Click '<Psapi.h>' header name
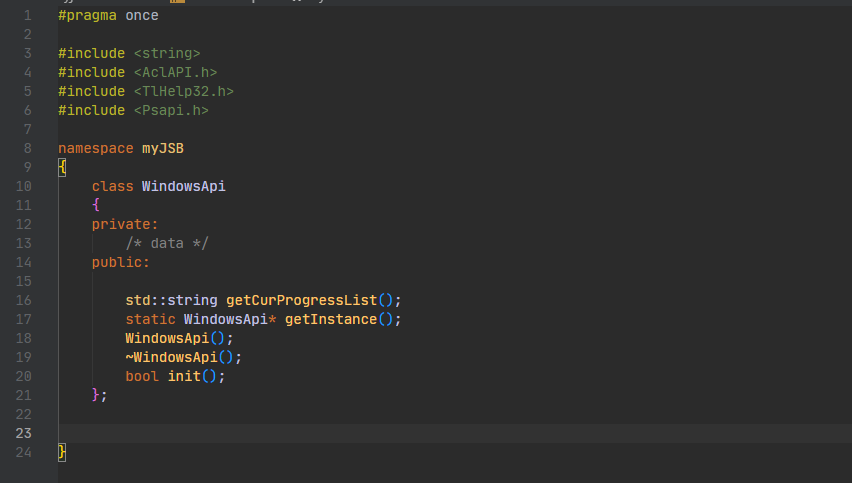Image resolution: width=852 pixels, height=483 pixels. click(x=171, y=110)
